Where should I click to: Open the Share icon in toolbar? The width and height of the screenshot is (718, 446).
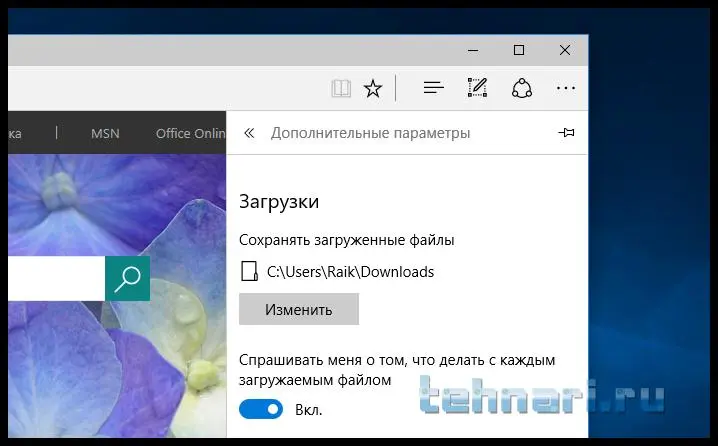point(522,88)
